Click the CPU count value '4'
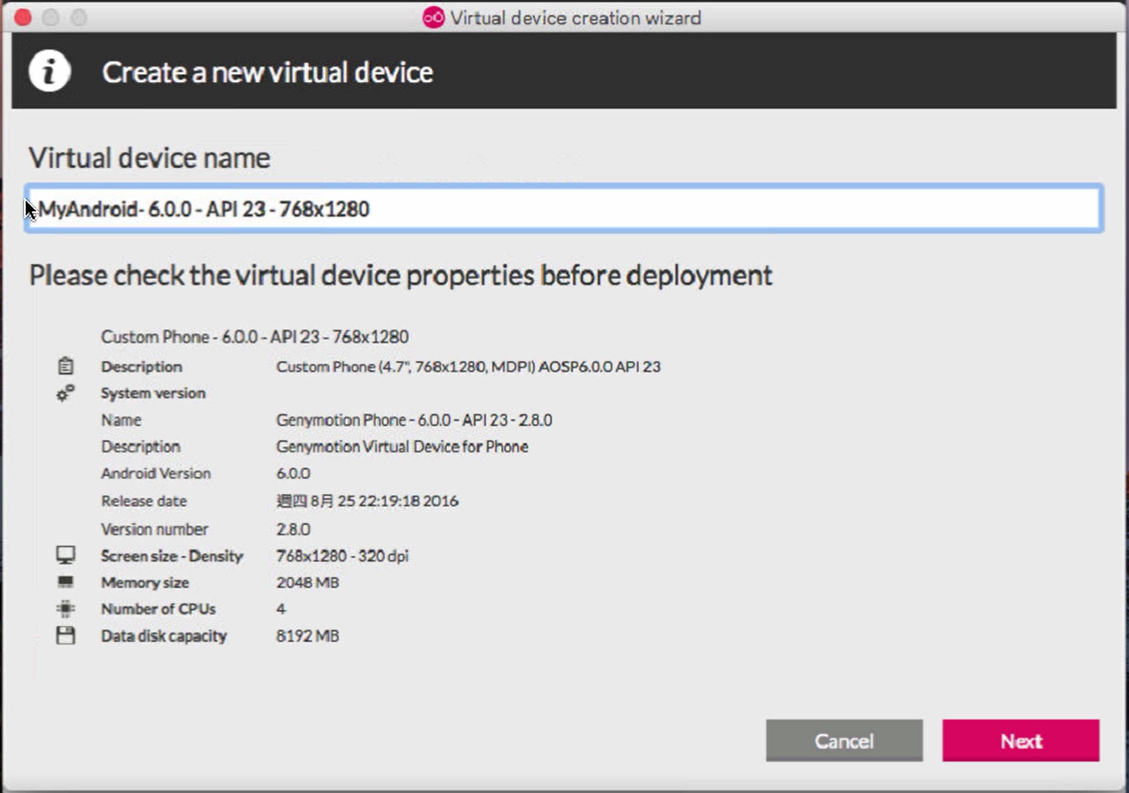Screen dimensions: 1129x793 [281, 609]
